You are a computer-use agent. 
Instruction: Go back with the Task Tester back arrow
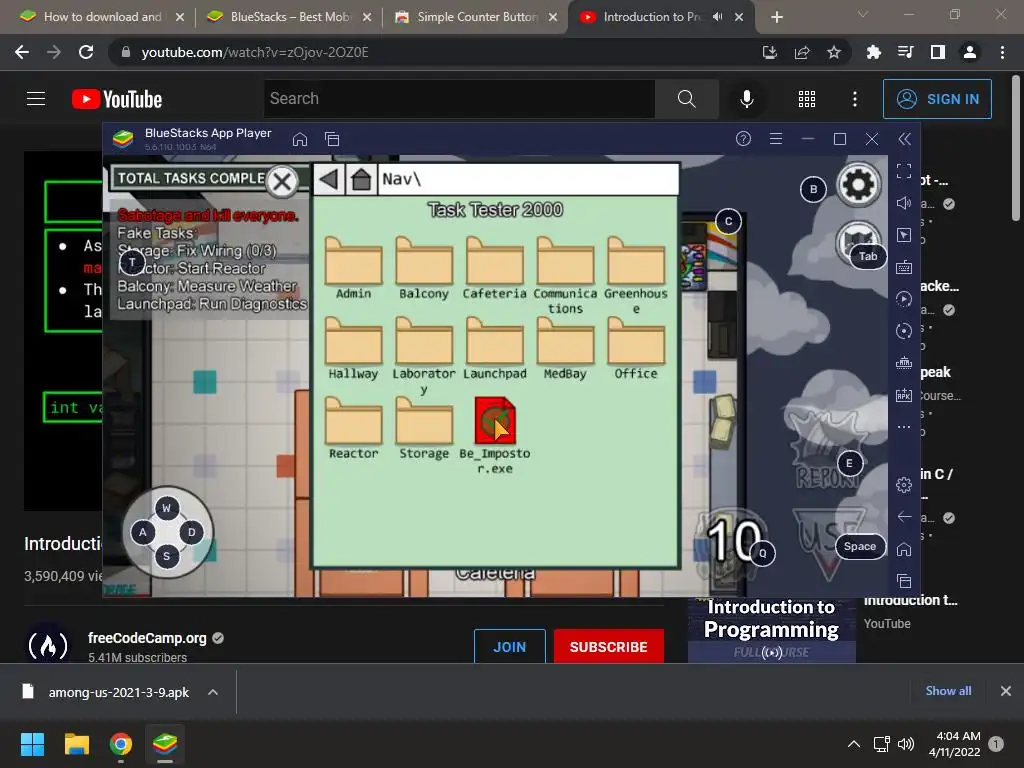[328, 179]
